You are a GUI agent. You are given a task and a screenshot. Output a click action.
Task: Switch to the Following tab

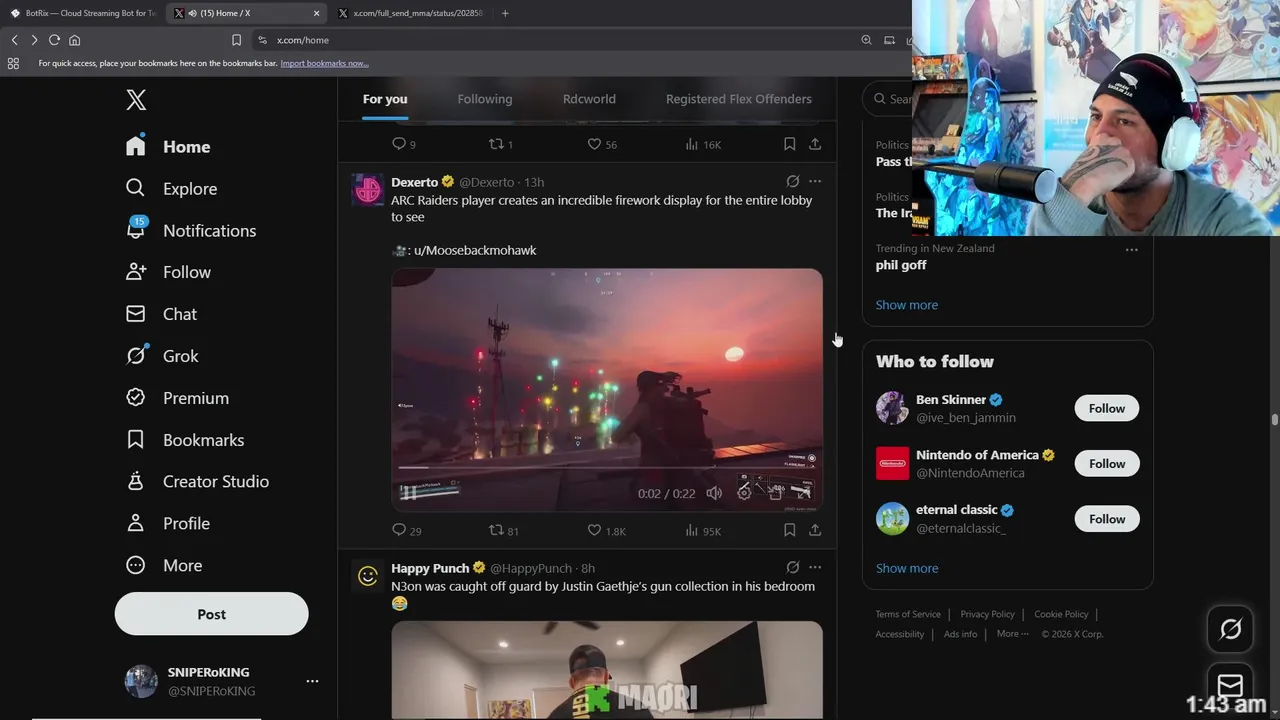(x=485, y=99)
